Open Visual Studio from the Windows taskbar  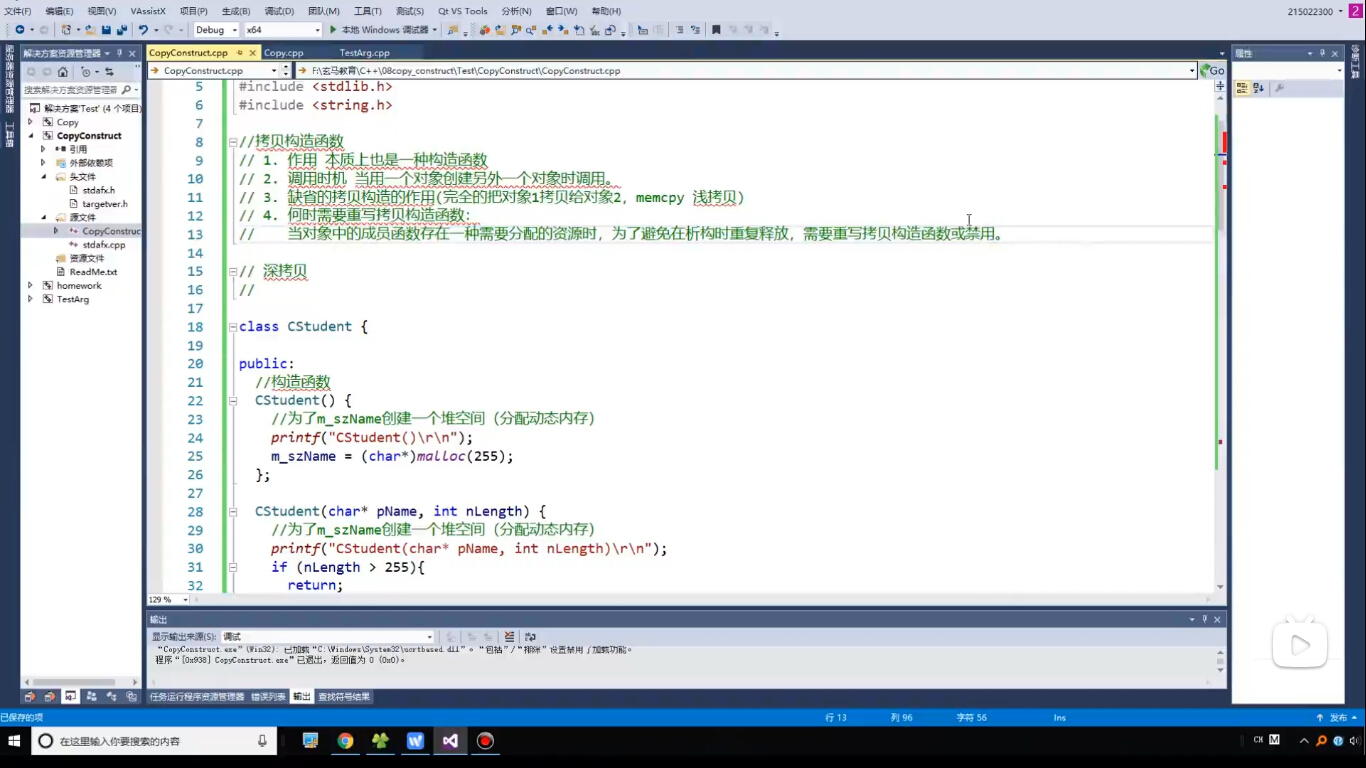[450, 741]
